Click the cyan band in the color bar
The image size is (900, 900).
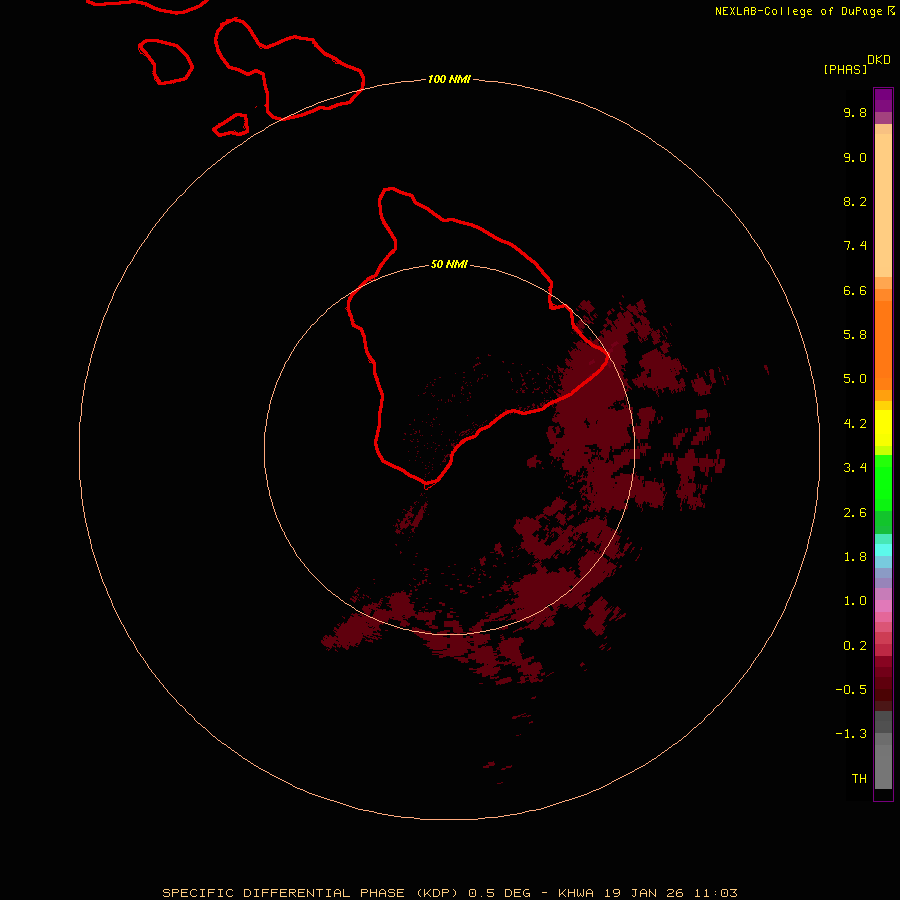coord(883,550)
